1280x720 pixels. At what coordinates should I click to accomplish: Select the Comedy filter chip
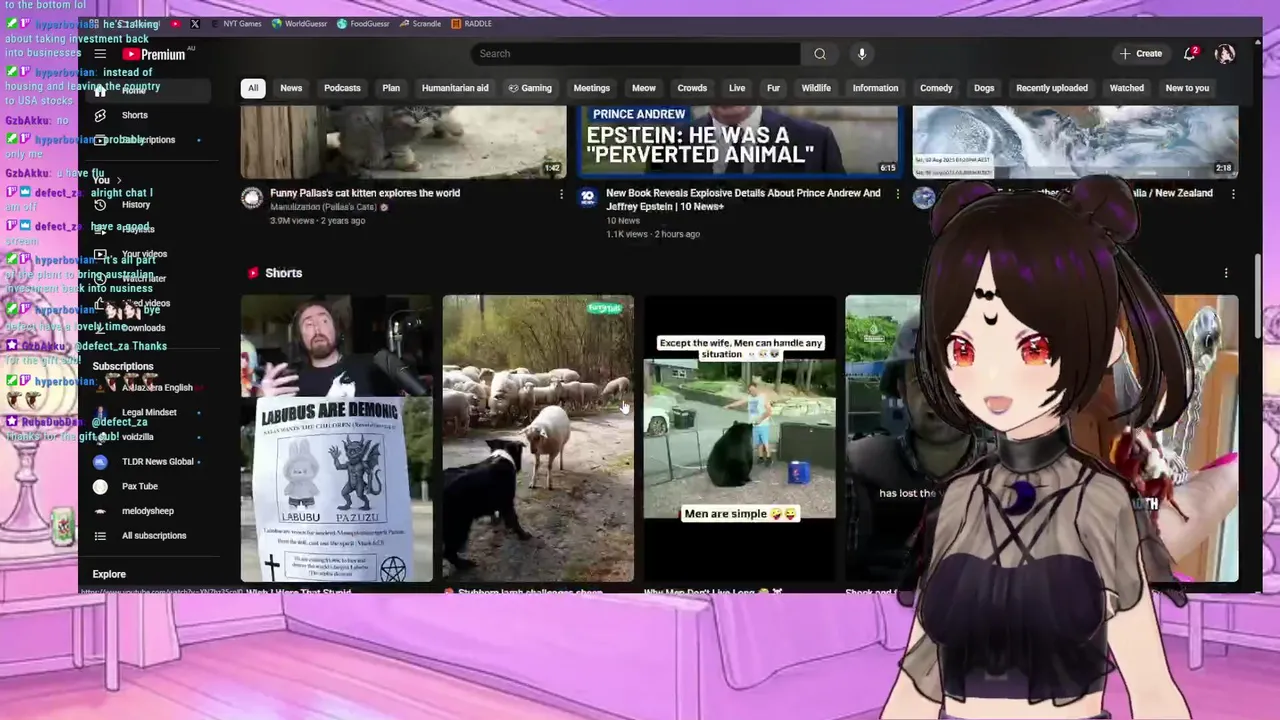click(x=936, y=88)
